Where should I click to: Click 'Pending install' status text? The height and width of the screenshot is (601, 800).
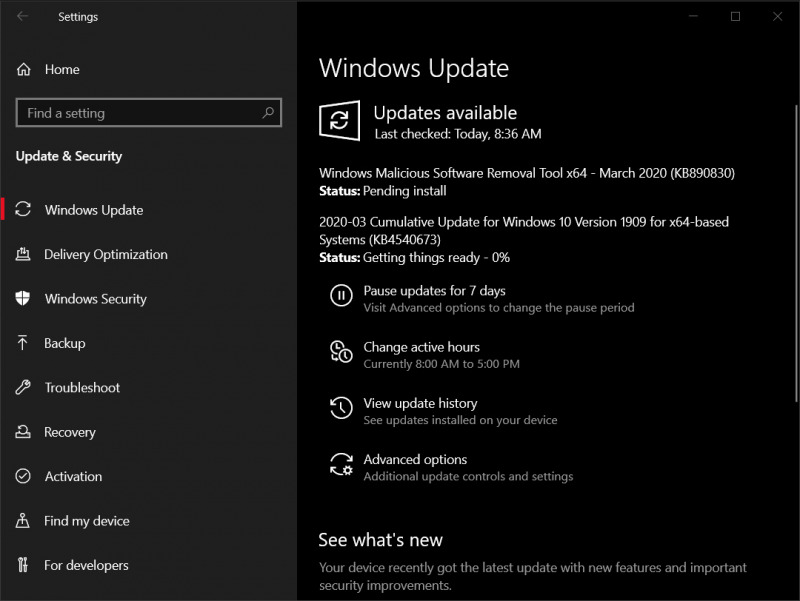pos(405,191)
